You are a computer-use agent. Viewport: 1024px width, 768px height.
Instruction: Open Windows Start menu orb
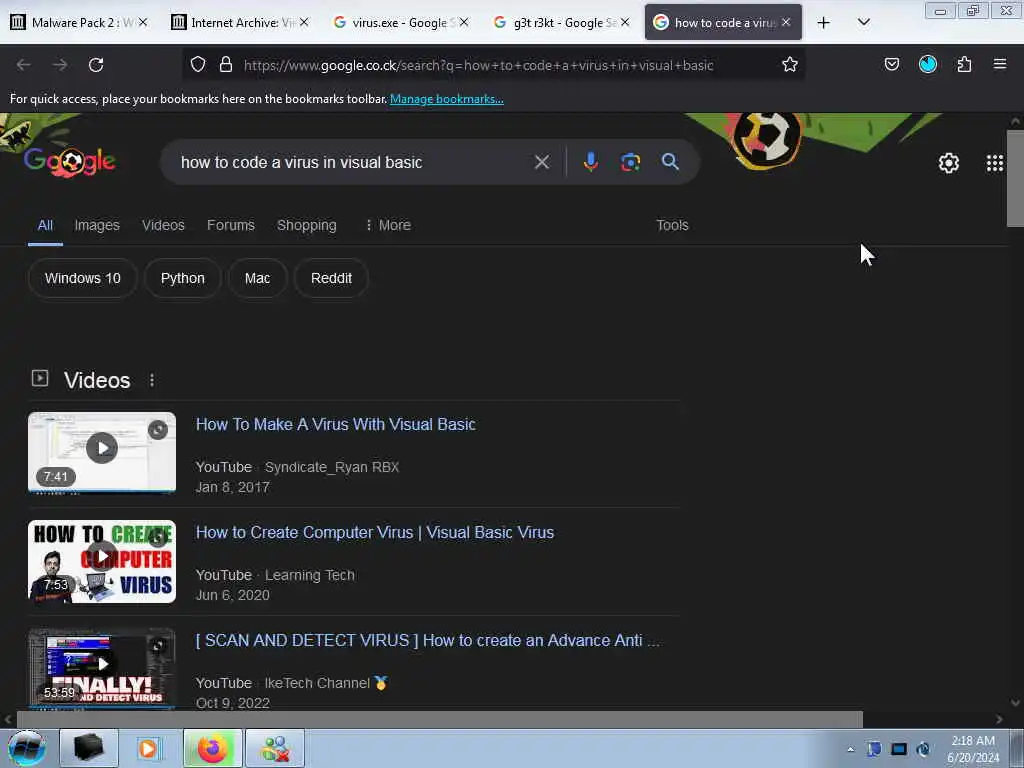(x=26, y=748)
